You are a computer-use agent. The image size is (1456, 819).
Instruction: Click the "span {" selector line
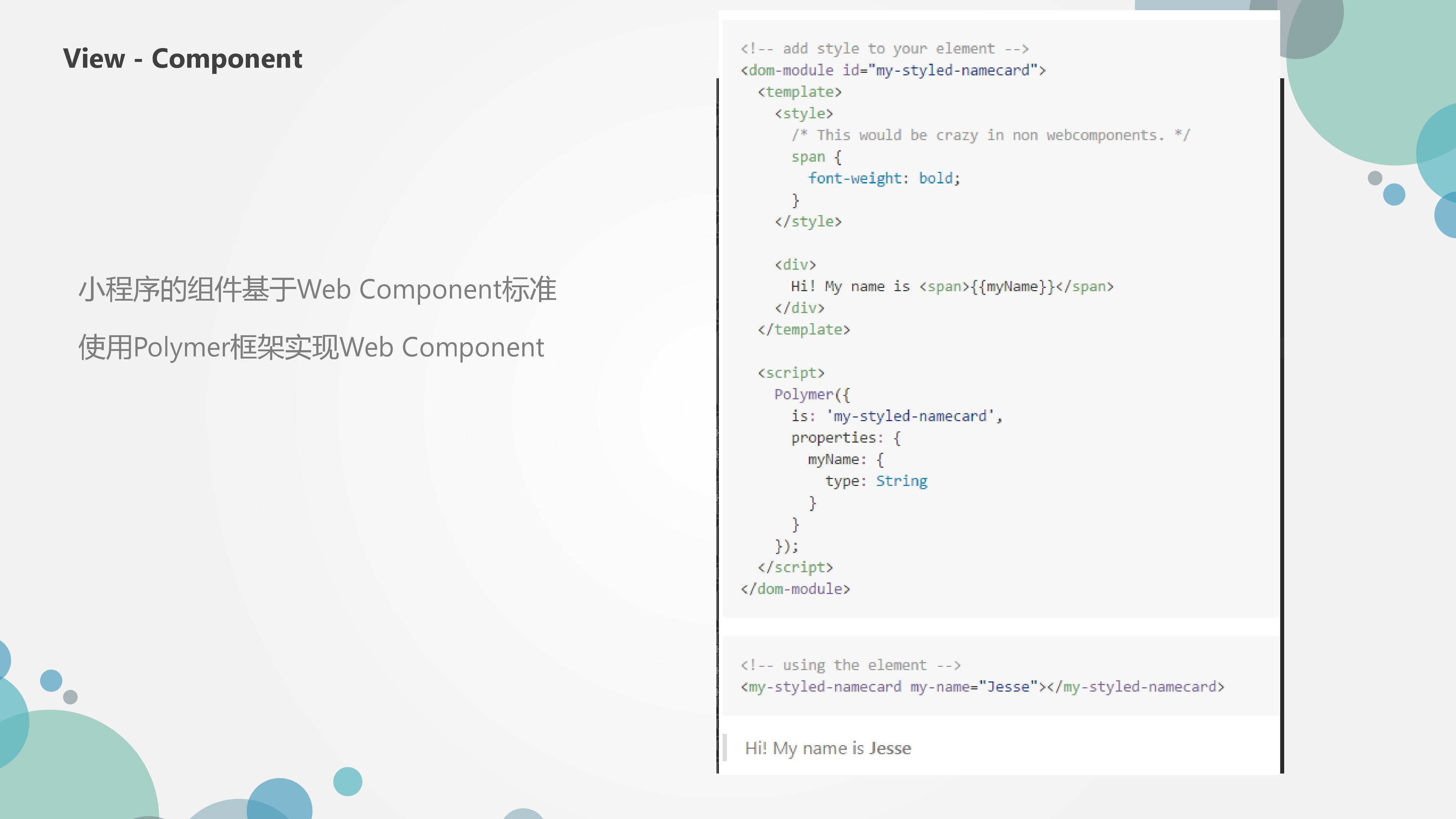click(816, 157)
